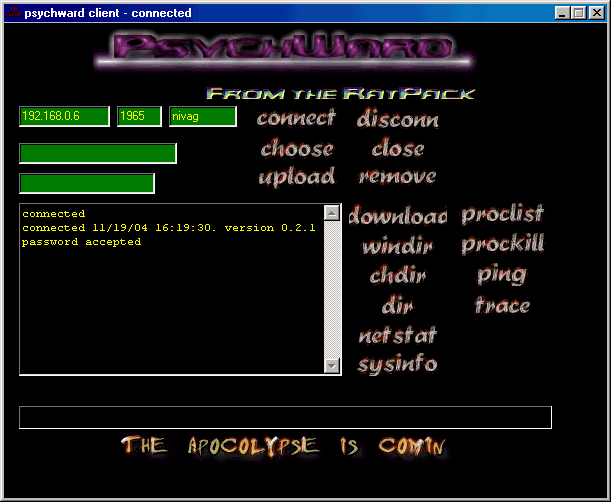Click the connect button
The width and height of the screenshot is (611, 502).
coord(296,119)
